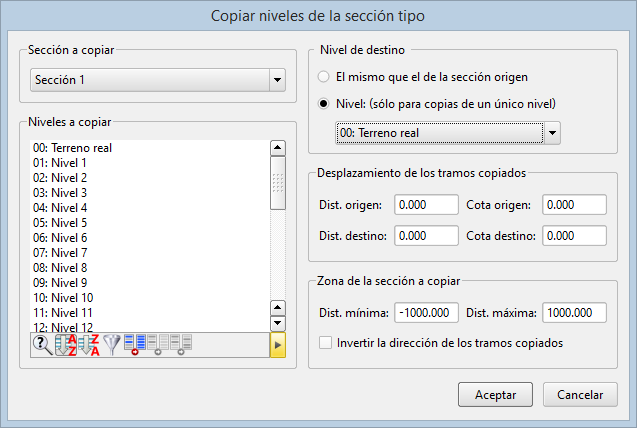637x428 pixels.
Task: Click the lower up arrow of the list scrollbar
Action: (278, 308)
